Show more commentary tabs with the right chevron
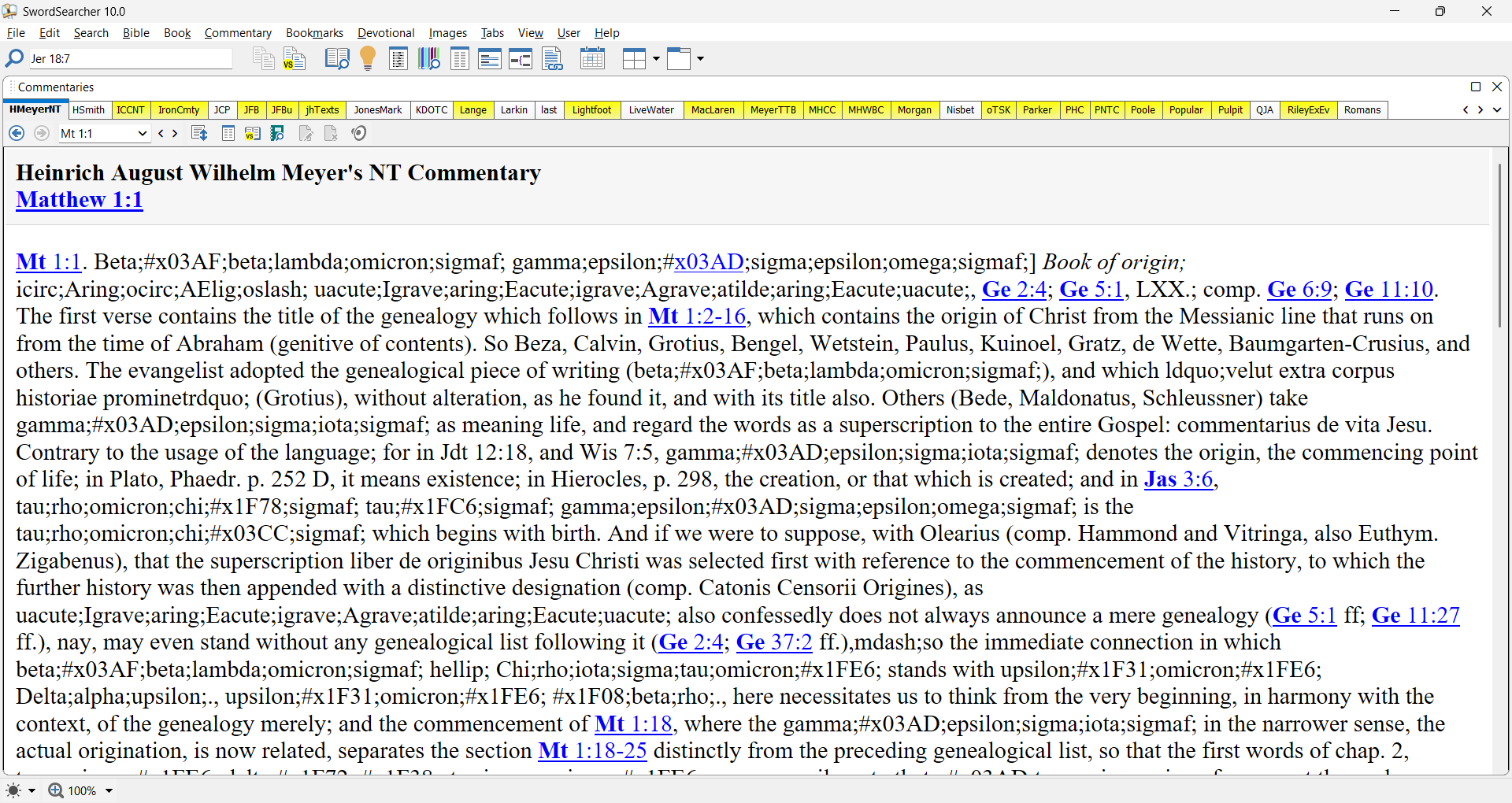Viewport: 1512px width, 803px height. 1480,109
